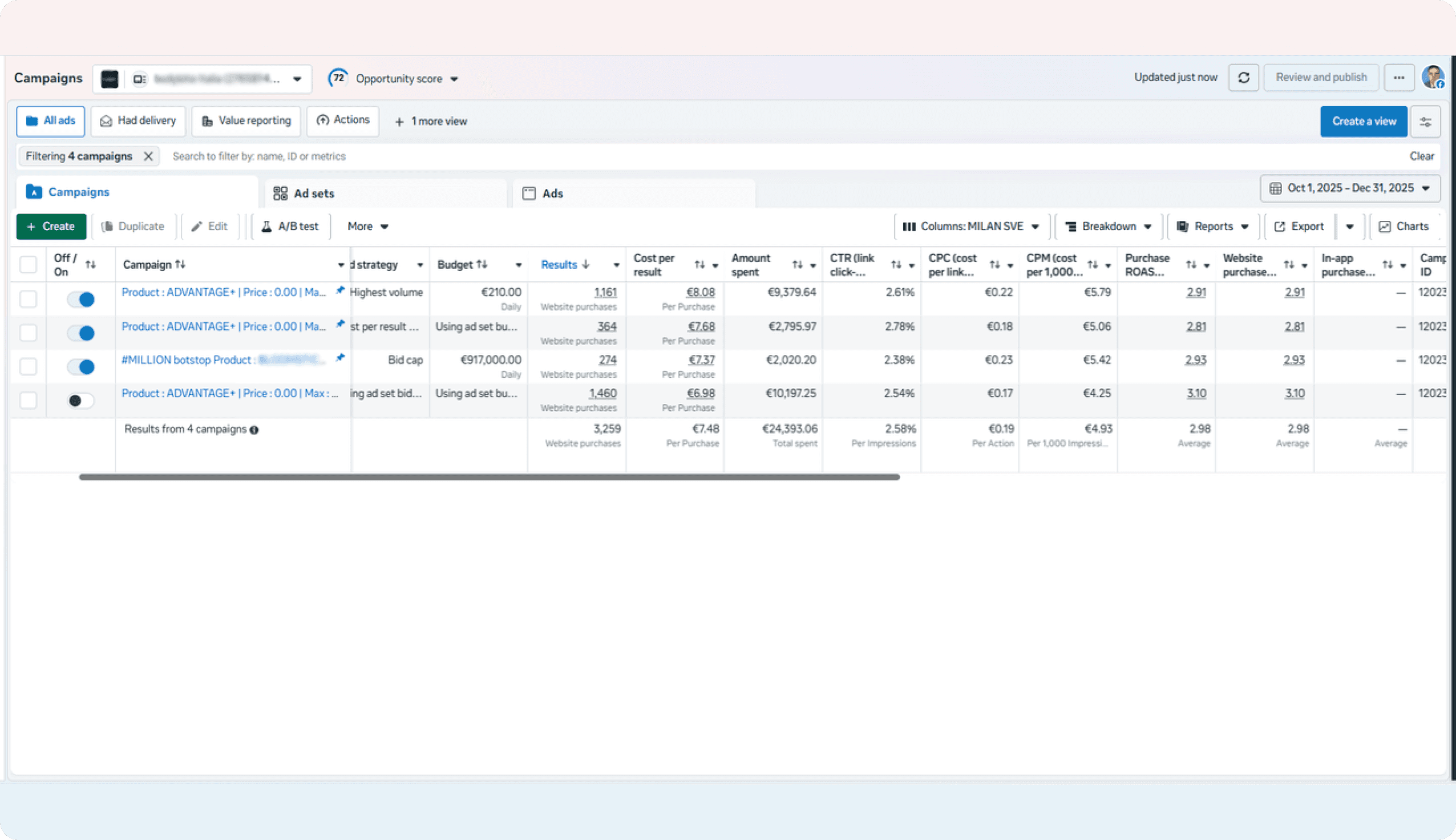Open the profile avatar menu
Image resolution: width=1456 pixels, height=840 pixels.
[x=1433, y=77]
